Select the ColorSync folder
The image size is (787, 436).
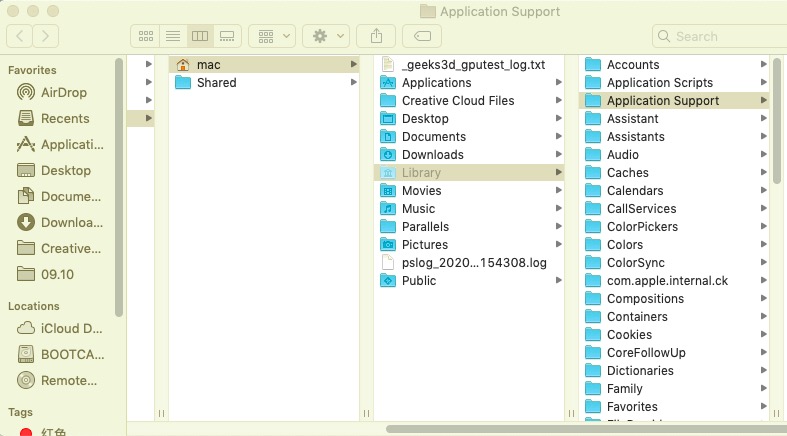(674, 263)
